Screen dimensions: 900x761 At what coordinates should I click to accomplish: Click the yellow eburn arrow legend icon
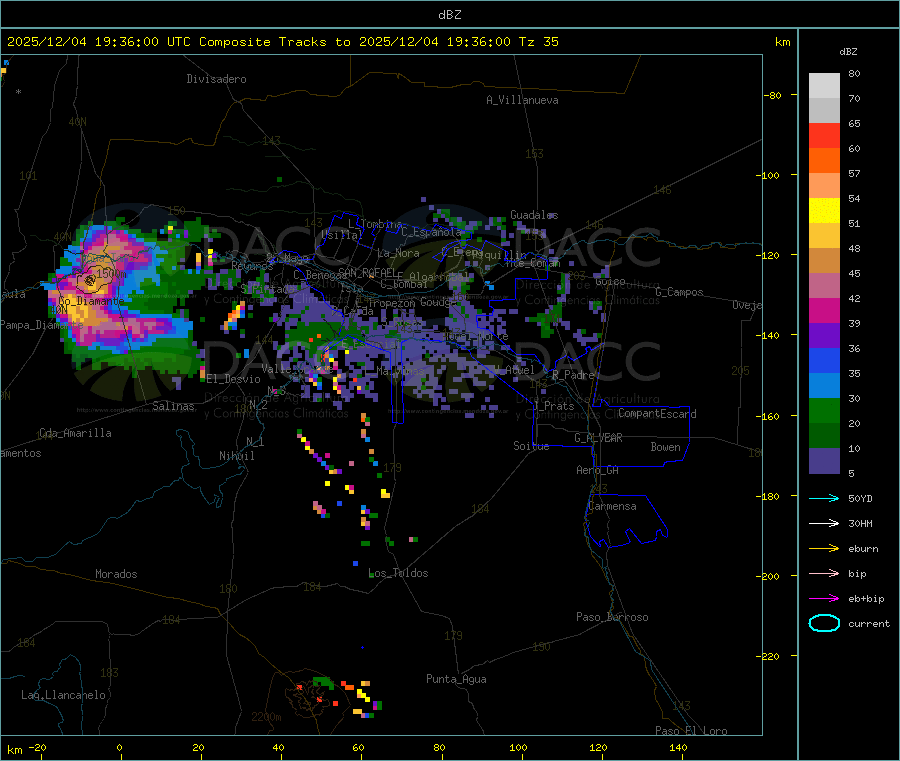(x=824, y=548)
